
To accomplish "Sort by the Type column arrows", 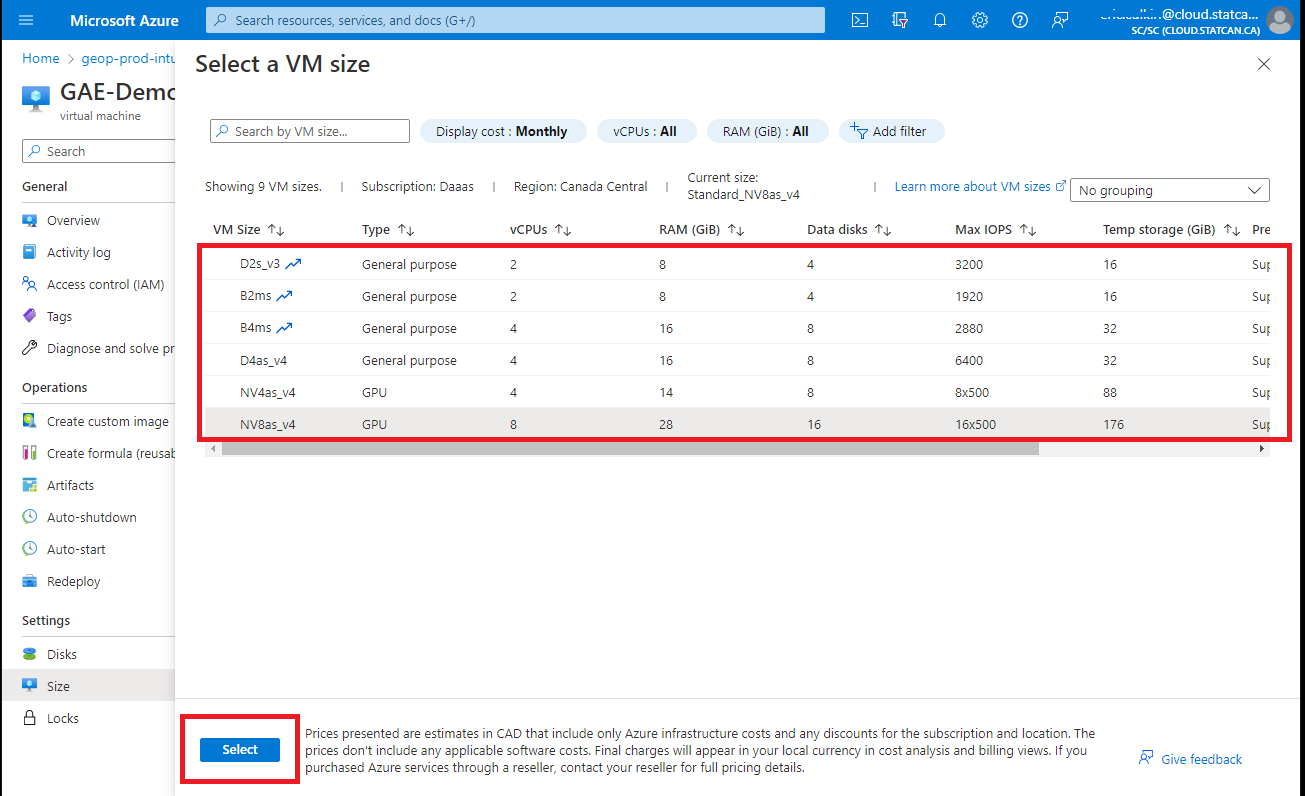I will pos(405,230).
